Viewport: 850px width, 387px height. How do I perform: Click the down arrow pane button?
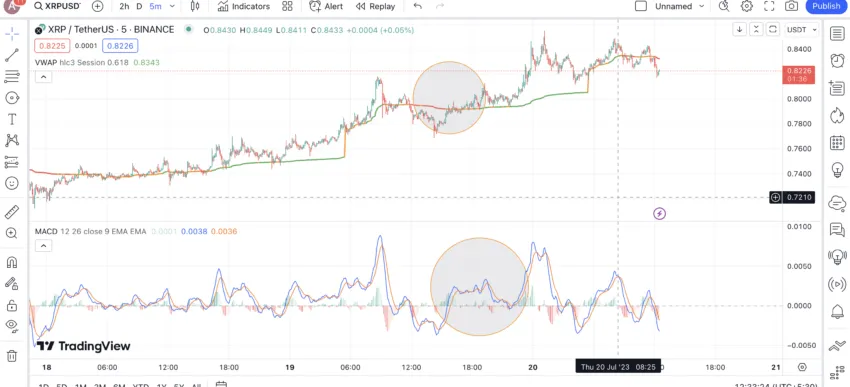click(x=739, y=29)
